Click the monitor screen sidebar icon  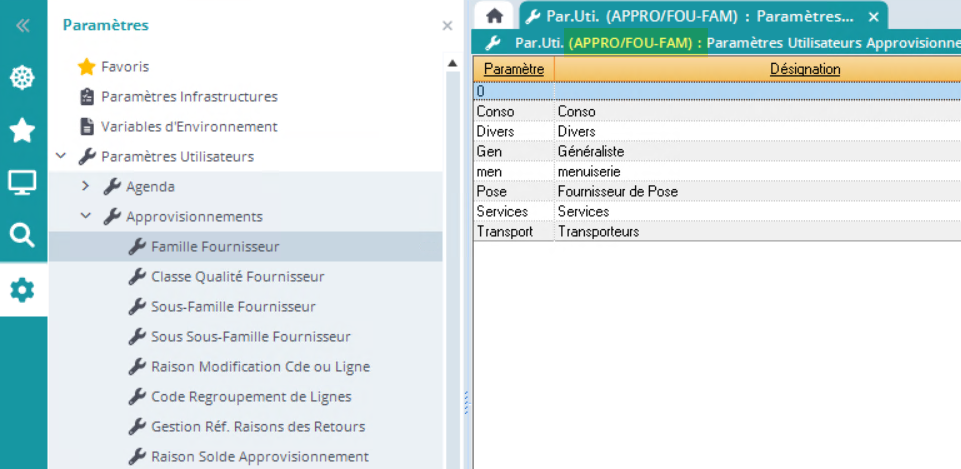pyautogui.click(x=22, y=183)
